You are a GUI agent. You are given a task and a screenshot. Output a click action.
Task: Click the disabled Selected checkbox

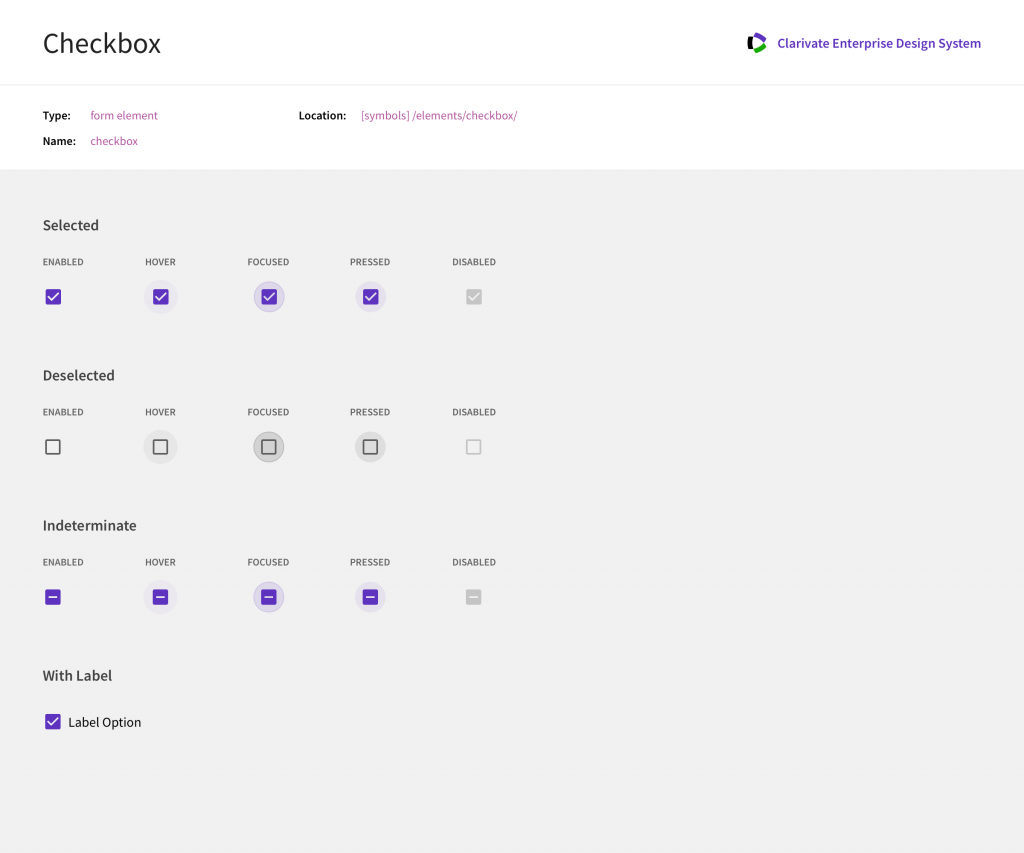(x=474, y=297)
